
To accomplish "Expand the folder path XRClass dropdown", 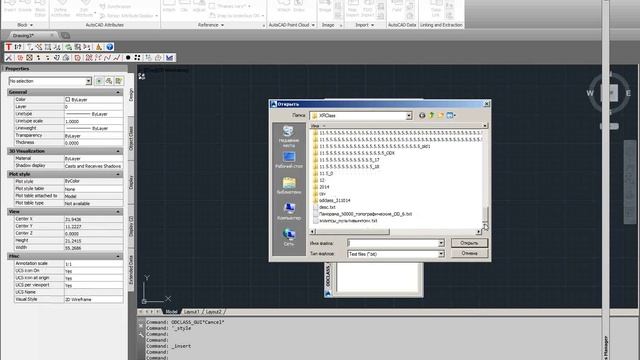I will click(x=409, y=116).
